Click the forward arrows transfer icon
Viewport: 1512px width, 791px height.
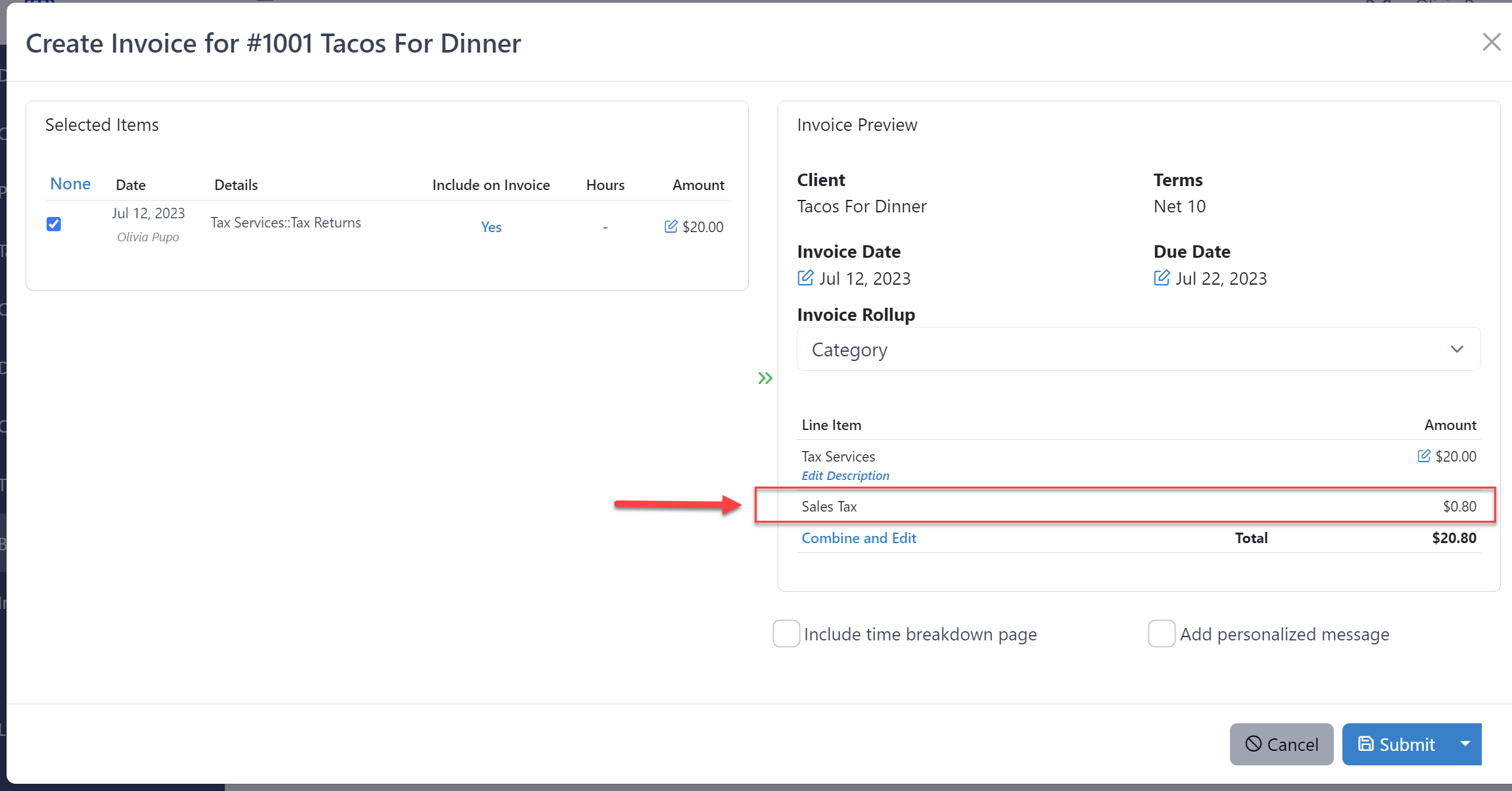tap(764, 378)
